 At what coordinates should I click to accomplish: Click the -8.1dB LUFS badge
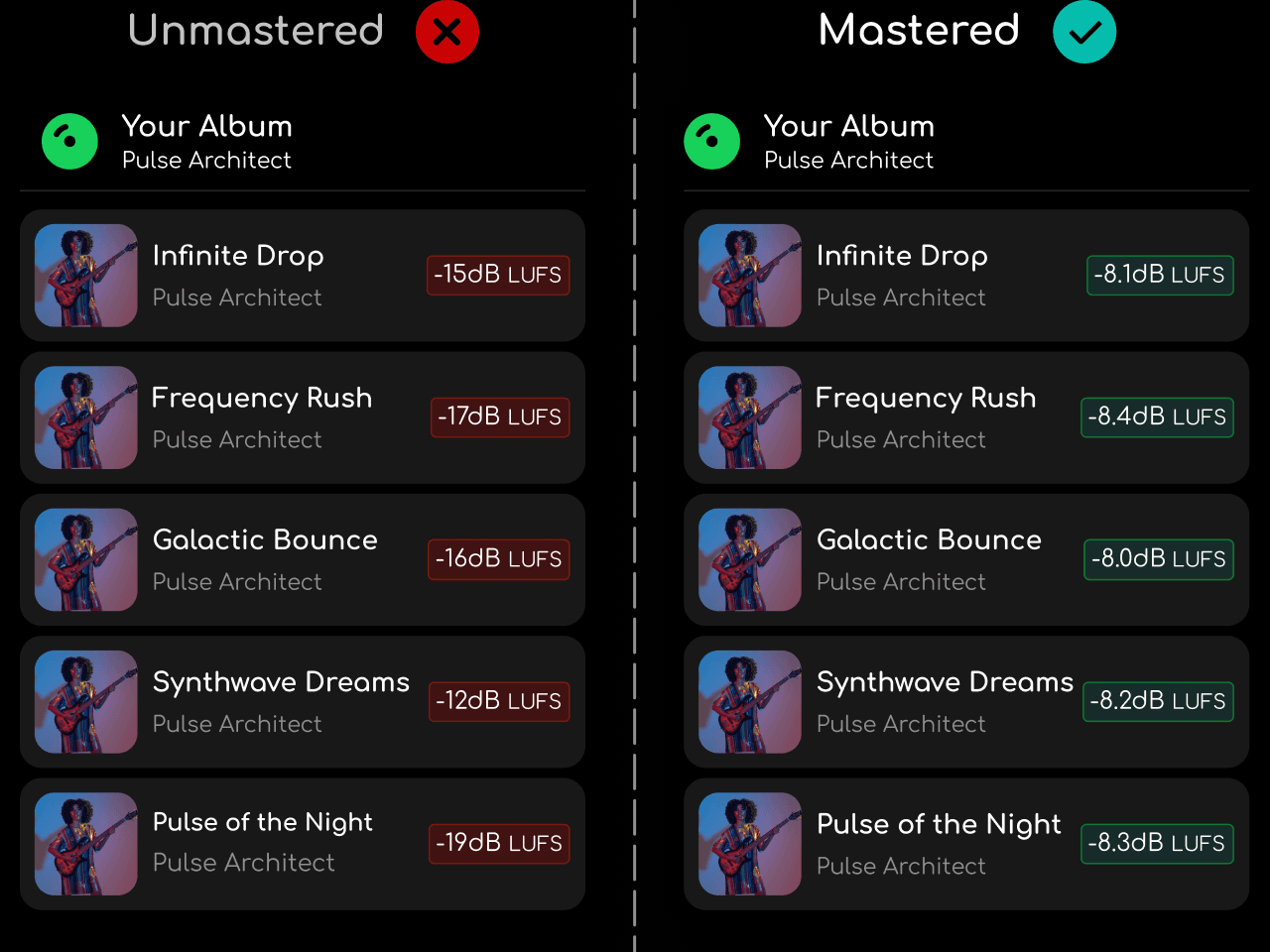1160,275
